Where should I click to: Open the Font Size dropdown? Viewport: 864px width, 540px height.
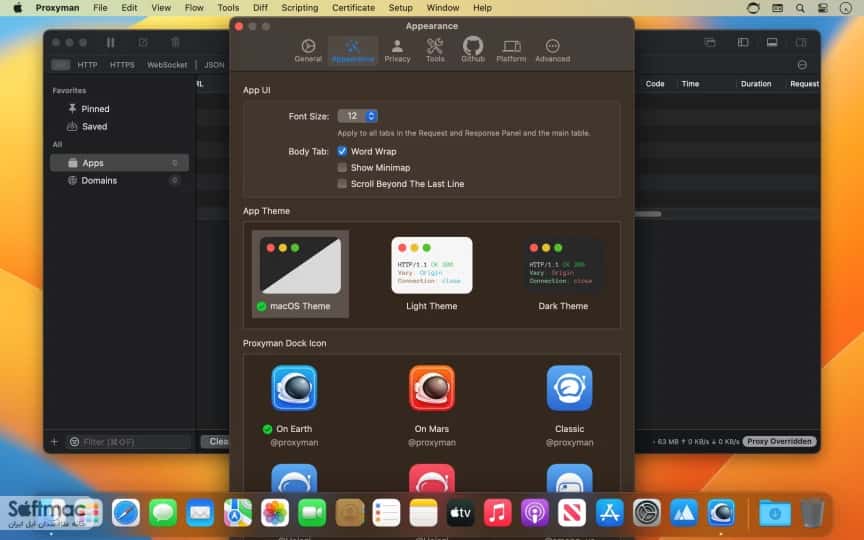pyautogui.click(x=358, y=116)
